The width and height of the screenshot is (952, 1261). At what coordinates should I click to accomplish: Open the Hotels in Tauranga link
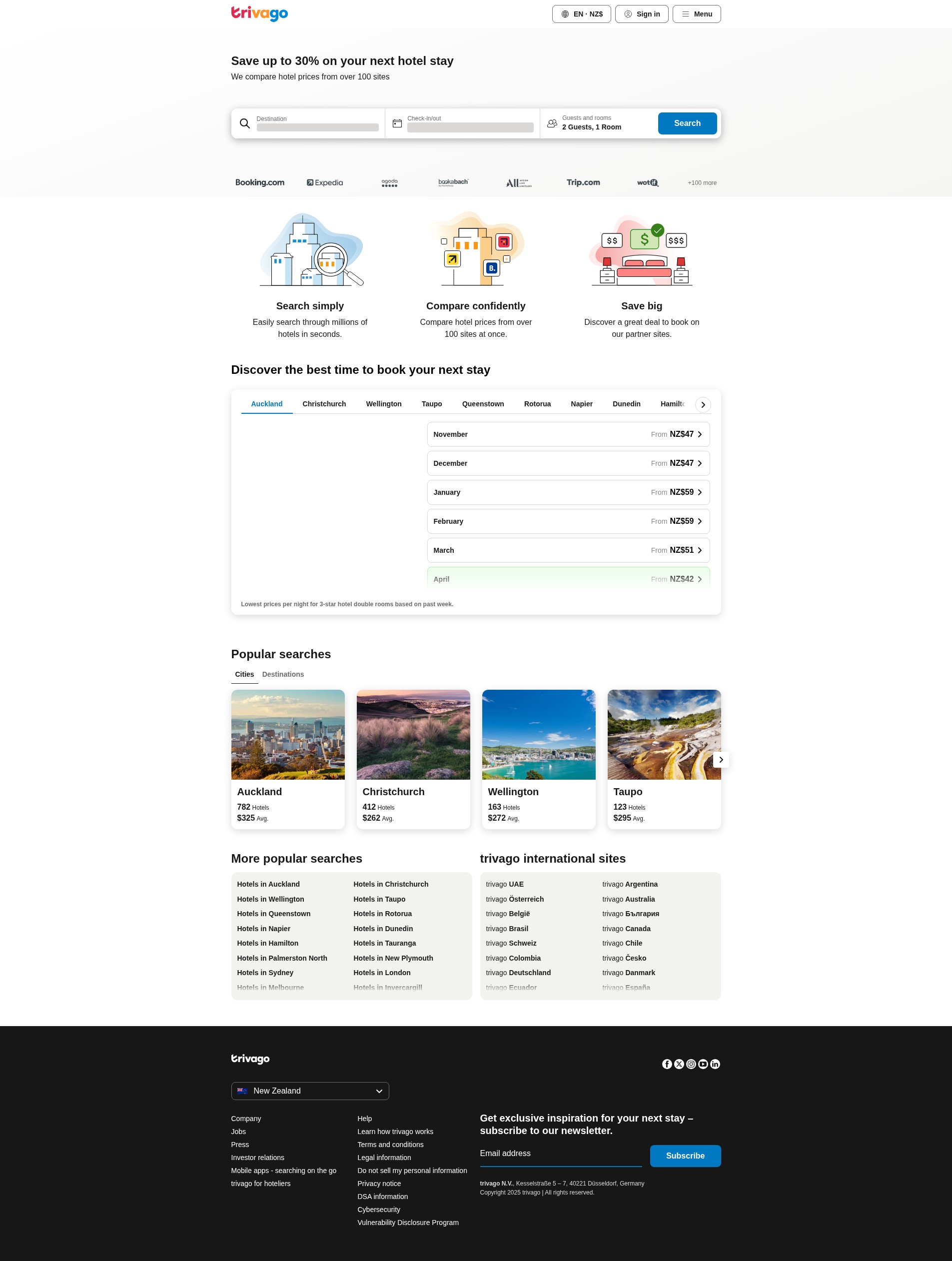[385, 943]
